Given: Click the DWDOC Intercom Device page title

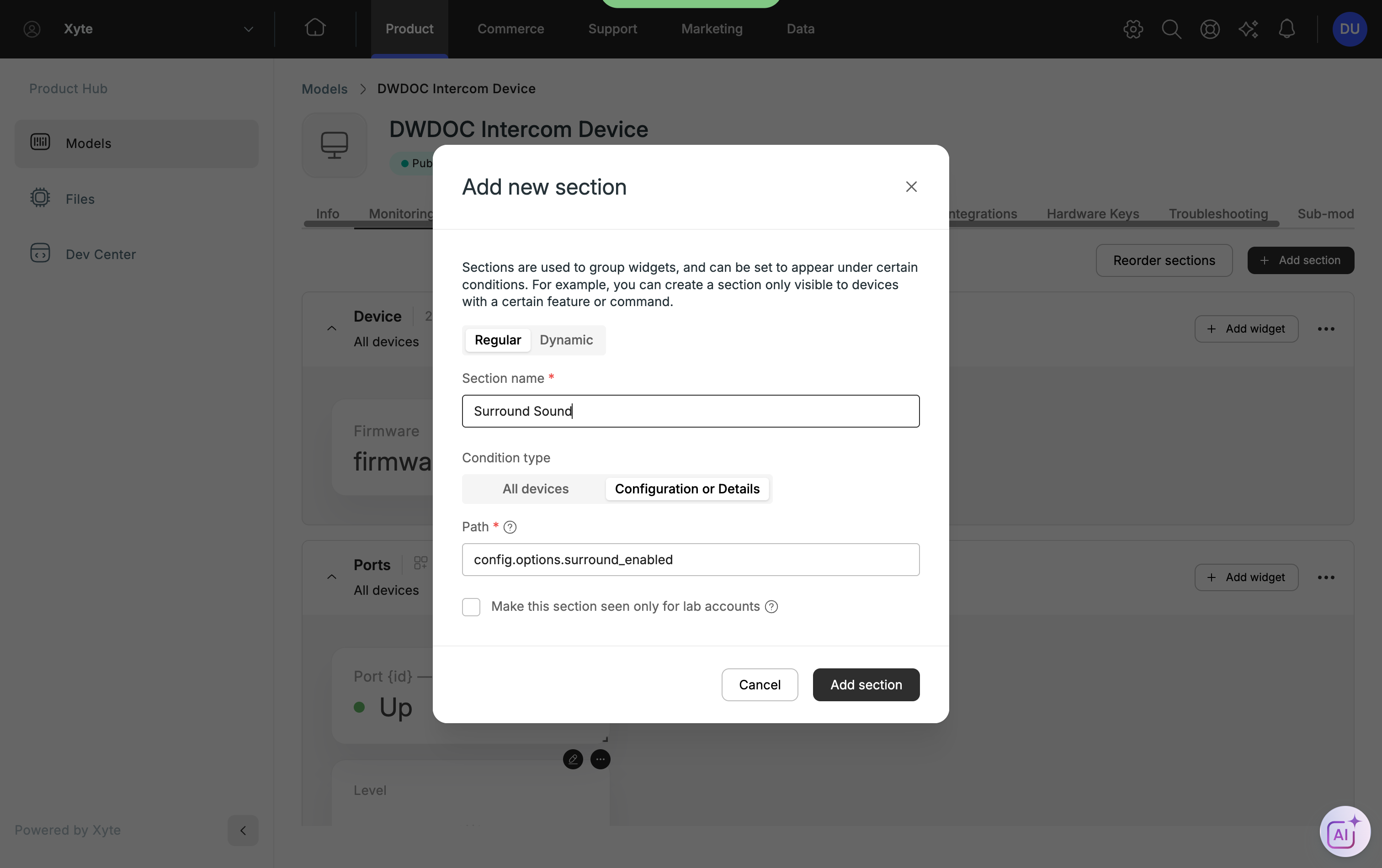Looking at the screenshot, I should [x=518, y=130].
